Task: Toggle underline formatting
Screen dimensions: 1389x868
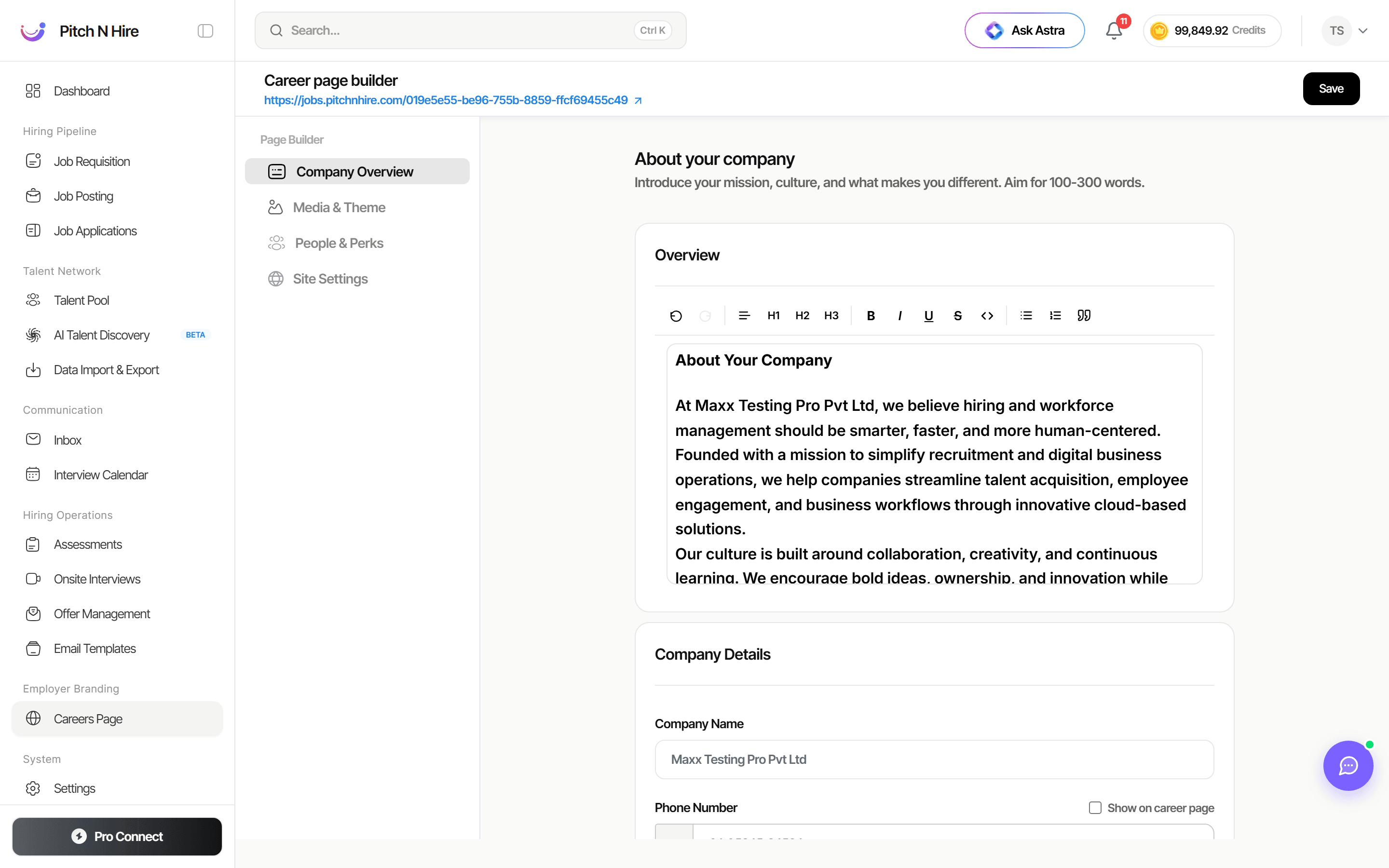Action: point(929,316)
